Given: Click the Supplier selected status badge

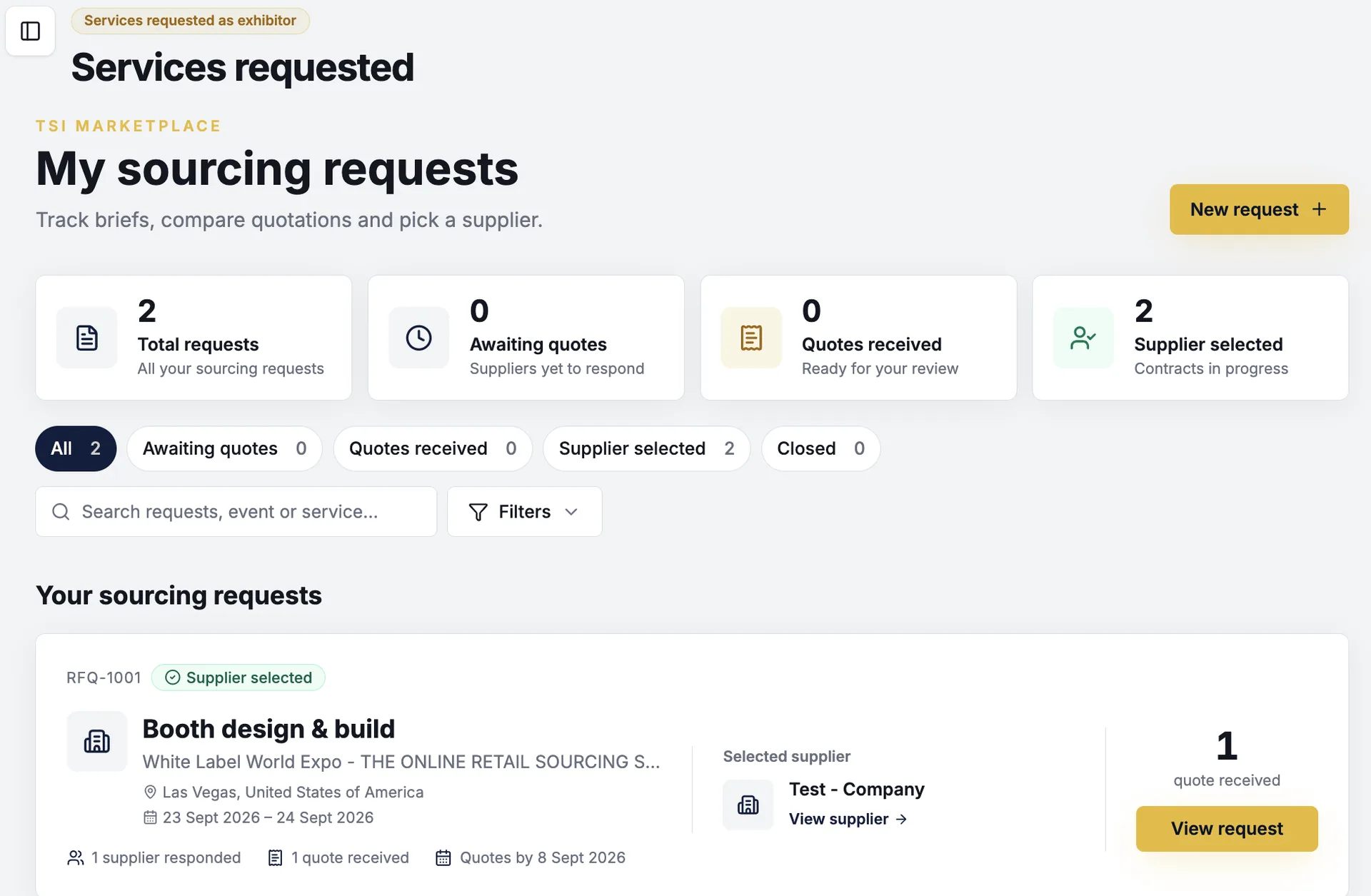Looking at the screenshot, I should pos(238,678).
